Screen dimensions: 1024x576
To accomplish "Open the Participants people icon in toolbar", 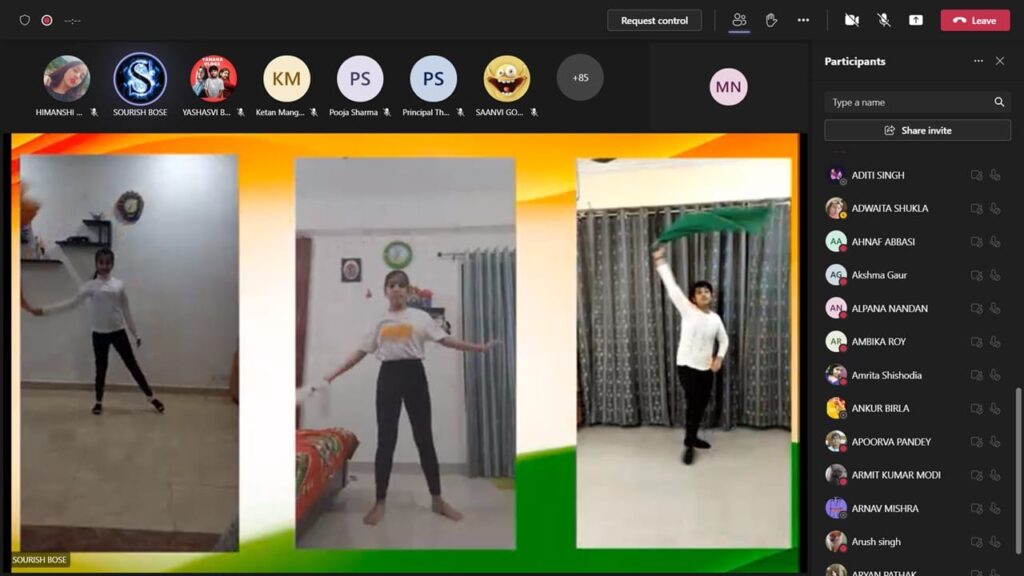I will point(739,20).
